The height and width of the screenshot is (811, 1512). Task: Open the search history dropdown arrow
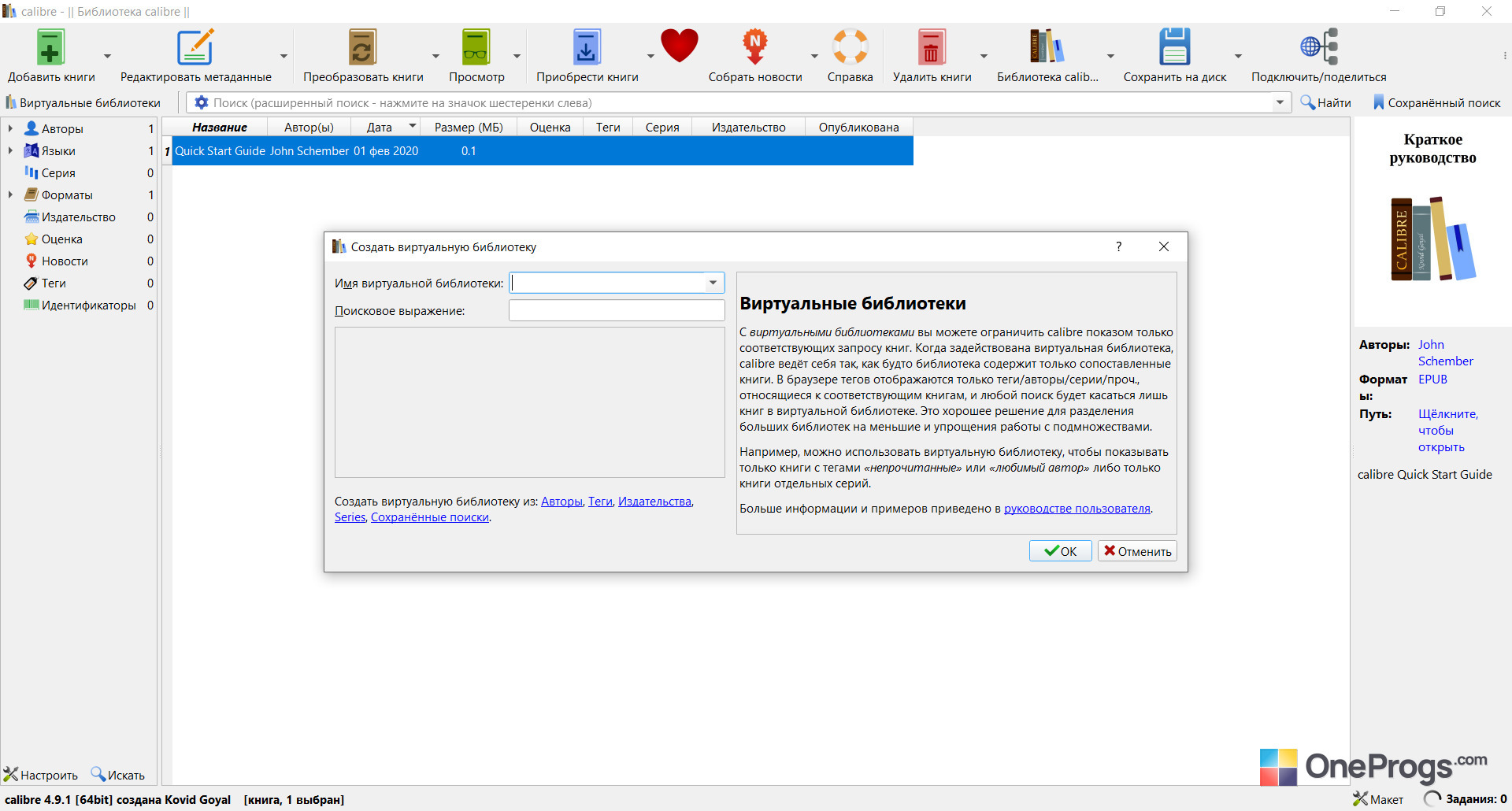(1280, 102)
